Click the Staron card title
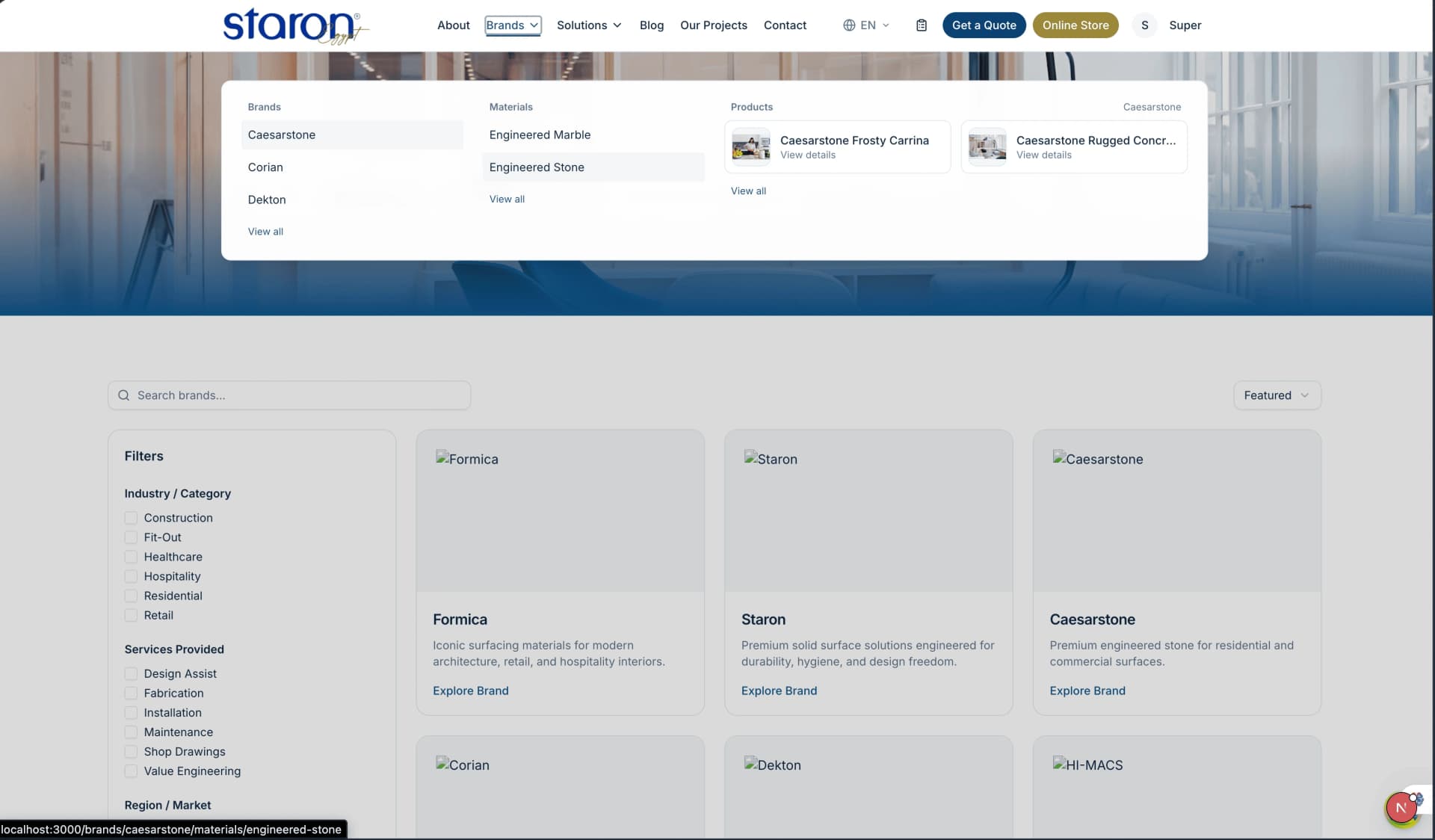1435x840 pixels. tap(763, 620)
